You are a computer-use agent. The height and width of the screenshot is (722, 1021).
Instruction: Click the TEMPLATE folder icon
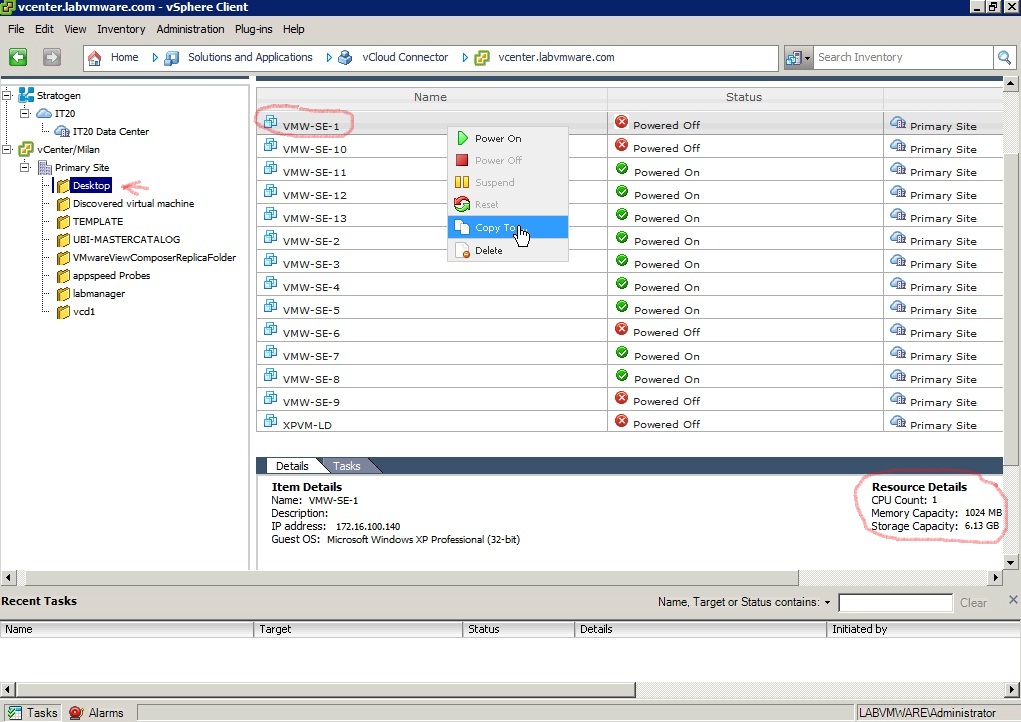(63, 221)
